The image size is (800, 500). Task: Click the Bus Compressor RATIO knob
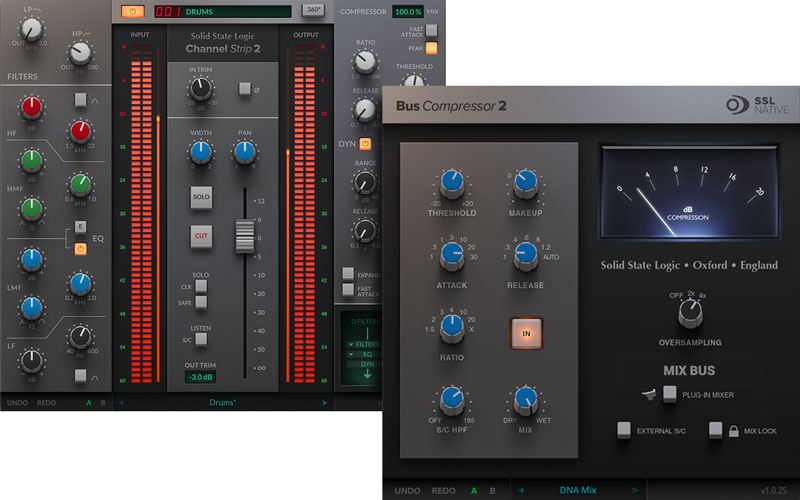(452, 328)
